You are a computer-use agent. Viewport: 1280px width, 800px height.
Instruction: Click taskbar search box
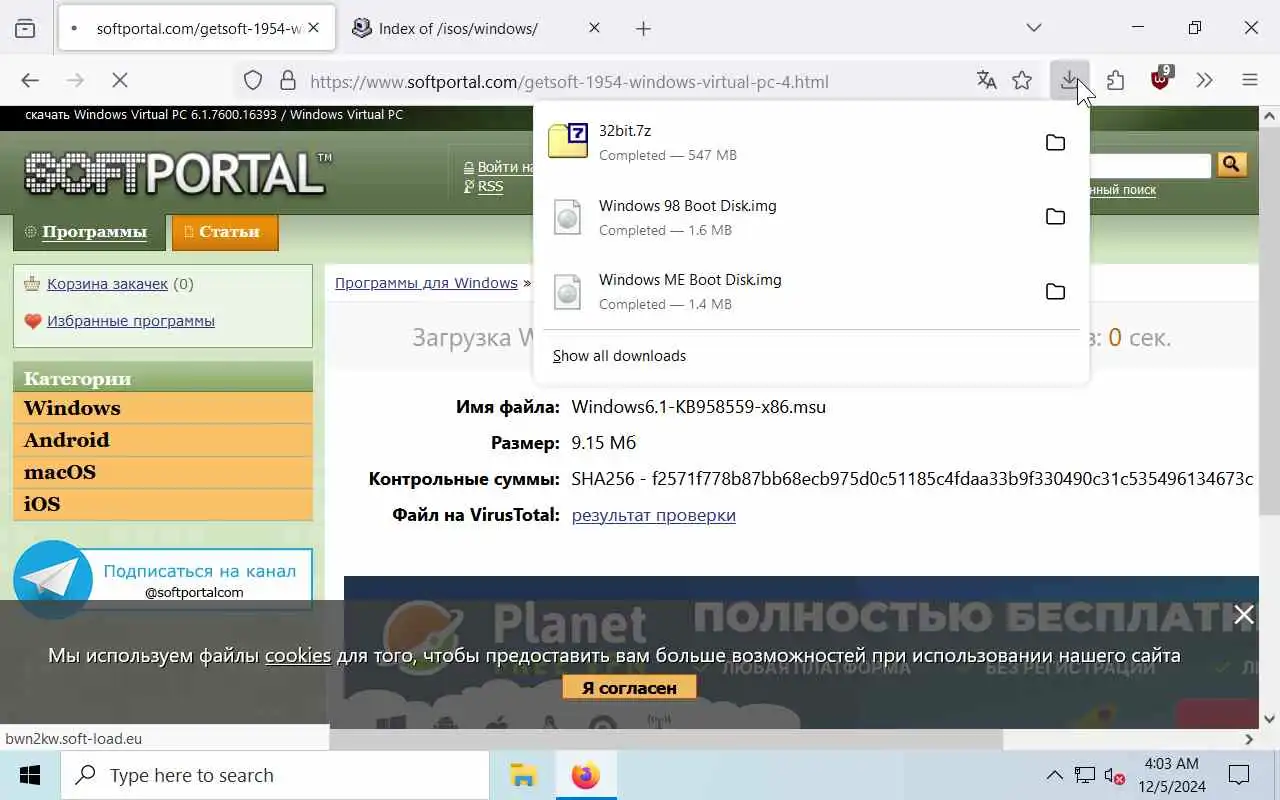point(275,775)
